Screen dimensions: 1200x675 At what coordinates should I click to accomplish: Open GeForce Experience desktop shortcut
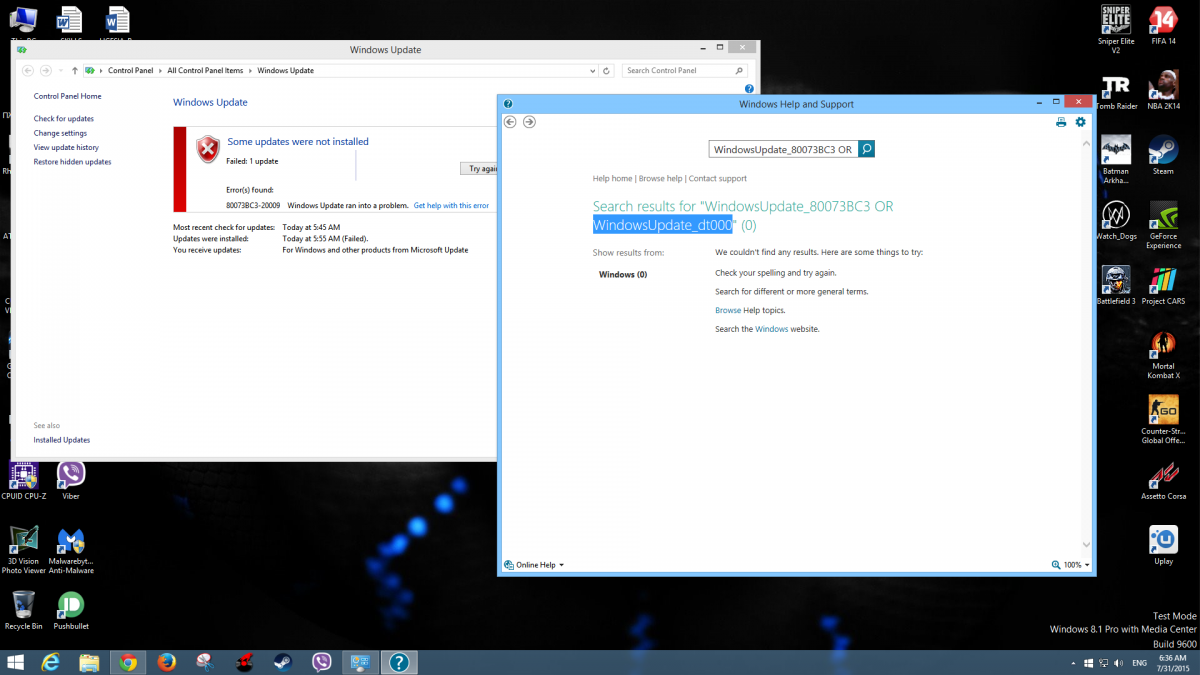point(1163,225)
